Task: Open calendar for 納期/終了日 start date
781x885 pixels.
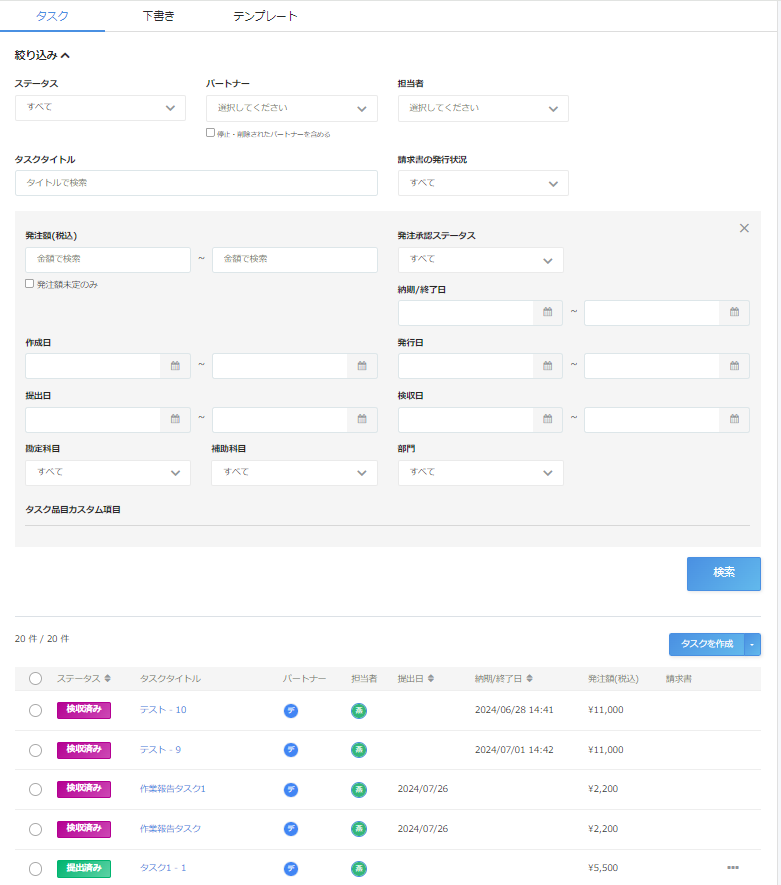Action: click(x=547, y=312)
